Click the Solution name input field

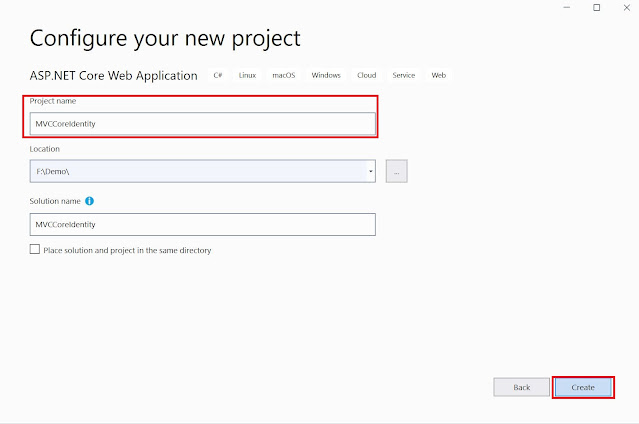tap(203, 224)
